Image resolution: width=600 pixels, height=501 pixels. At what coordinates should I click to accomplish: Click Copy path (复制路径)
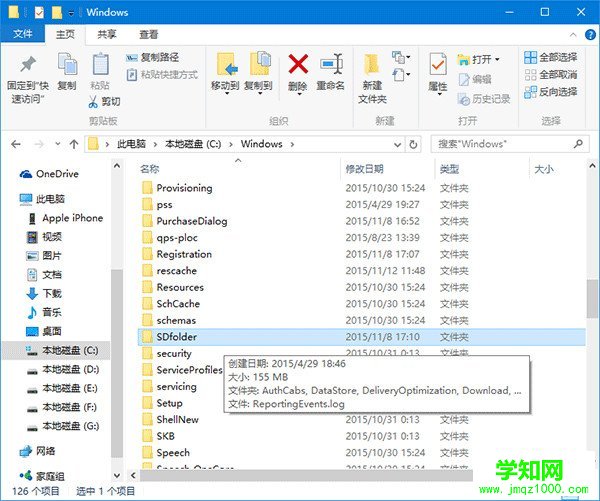click(x=152, y=57)
